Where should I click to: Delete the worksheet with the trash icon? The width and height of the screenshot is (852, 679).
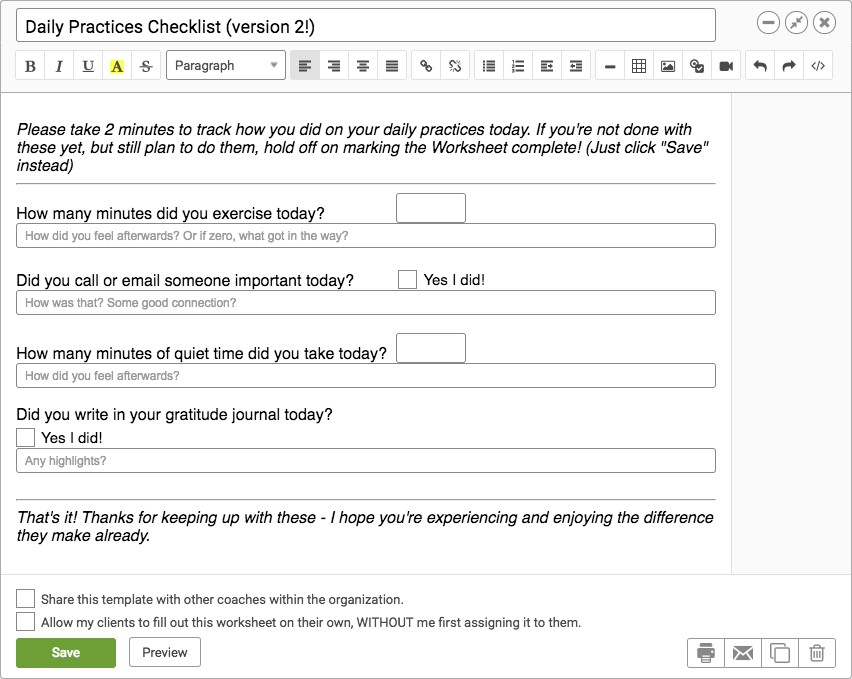[817, 652]
